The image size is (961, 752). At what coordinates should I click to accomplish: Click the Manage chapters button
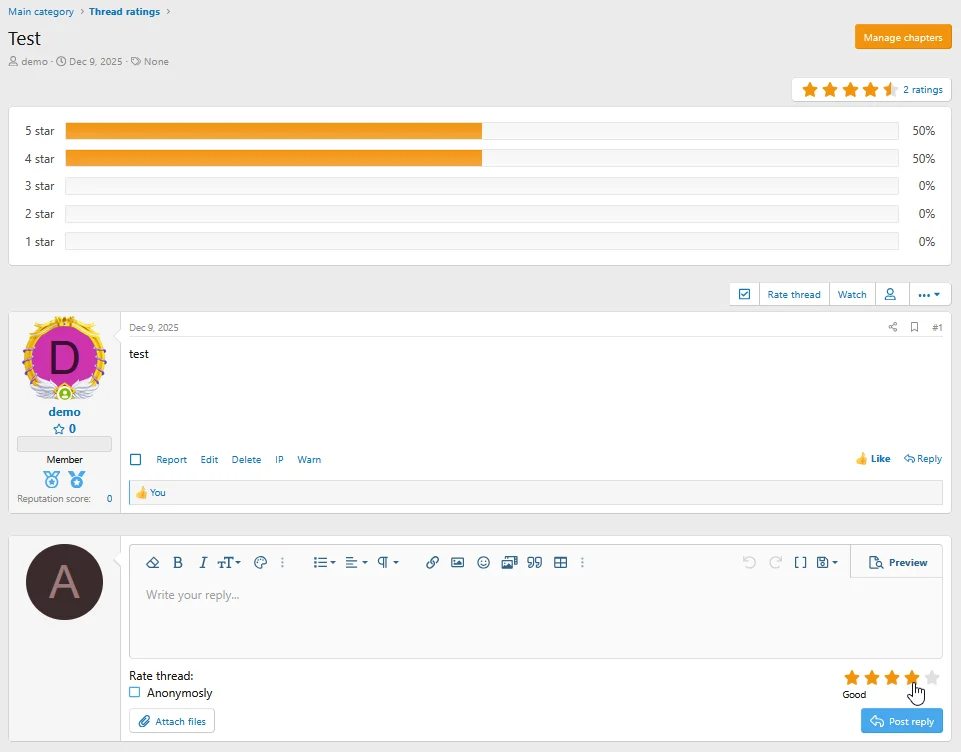903,37
